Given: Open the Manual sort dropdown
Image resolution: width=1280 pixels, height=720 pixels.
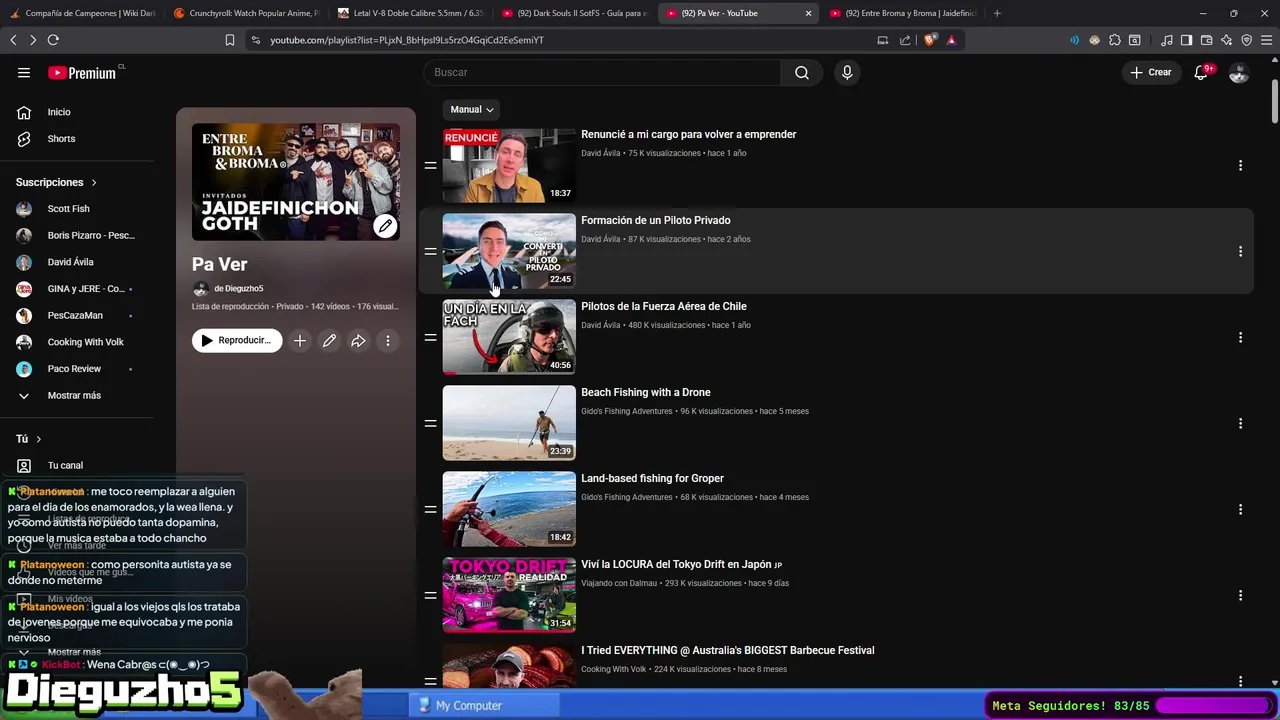Looking at the screenshot, I should click(x=472, y=109).
